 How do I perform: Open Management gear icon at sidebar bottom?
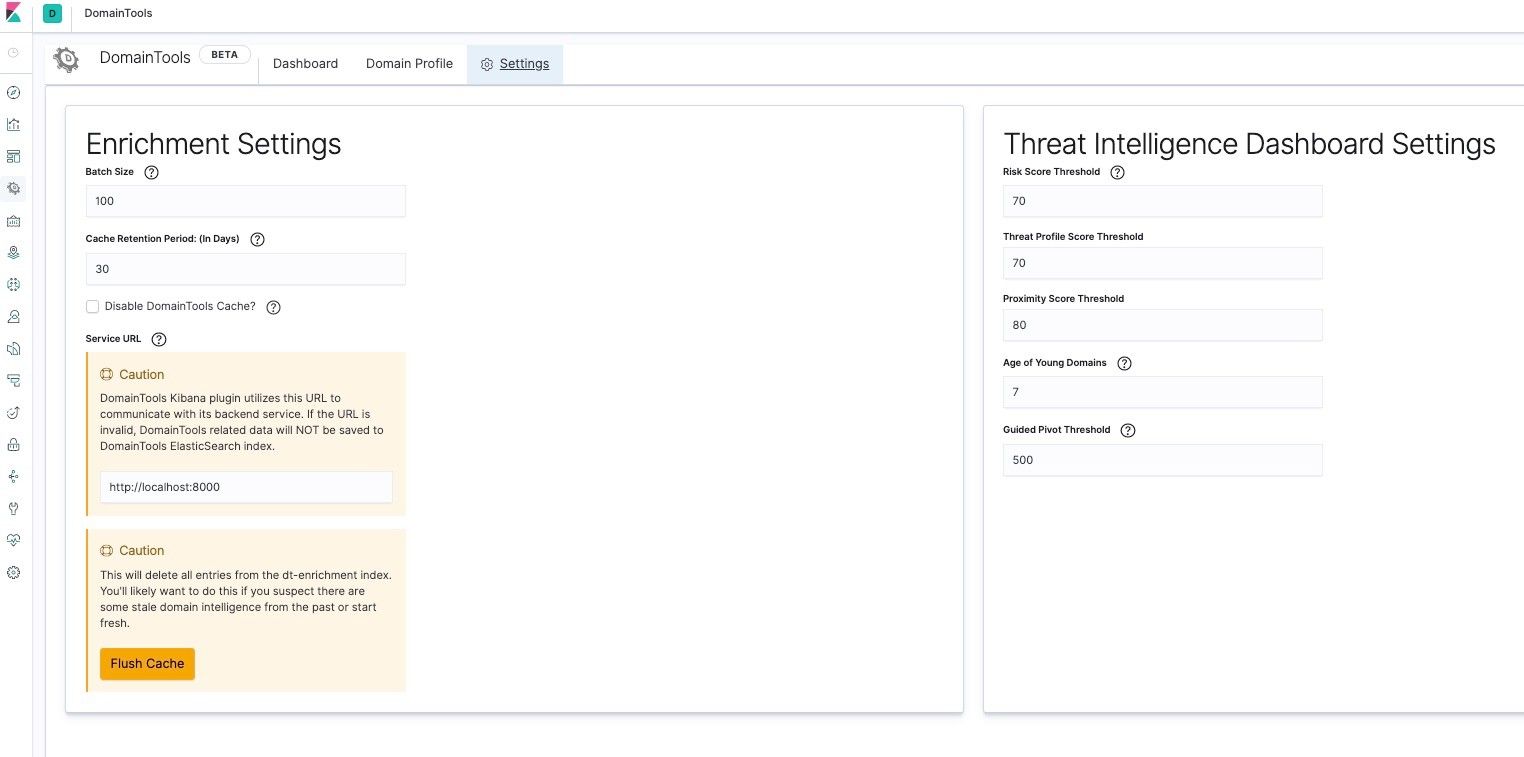13,572
